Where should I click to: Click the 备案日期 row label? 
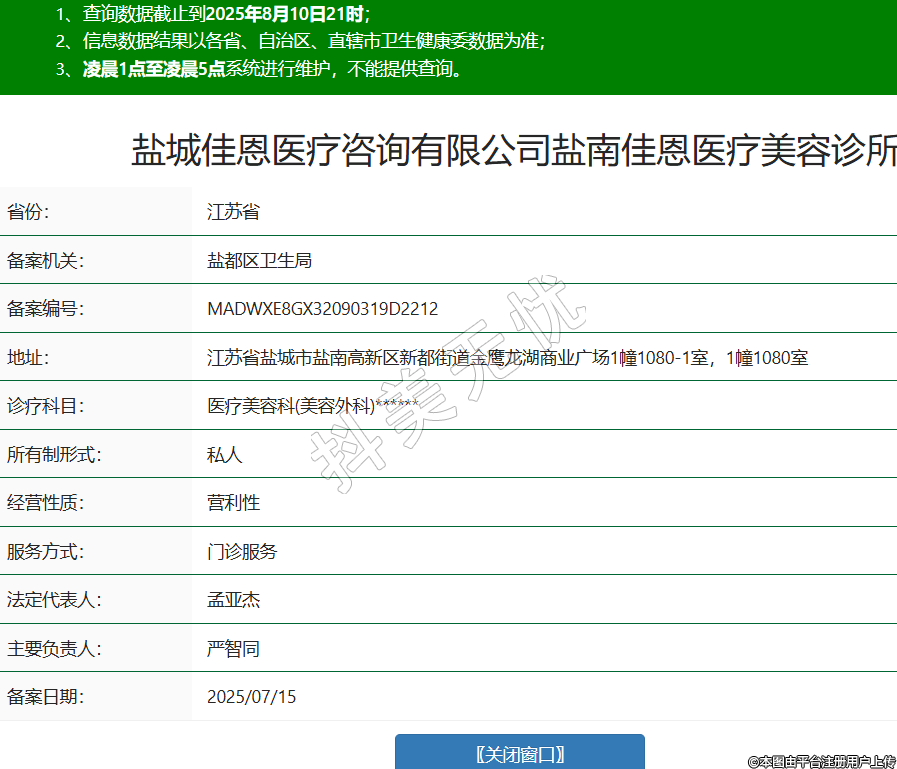pyautogui.click(x=46, y=697)
